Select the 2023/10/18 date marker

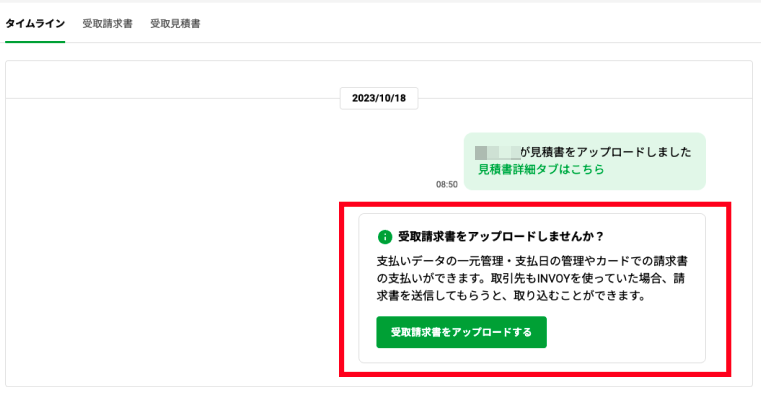(379, 99)
